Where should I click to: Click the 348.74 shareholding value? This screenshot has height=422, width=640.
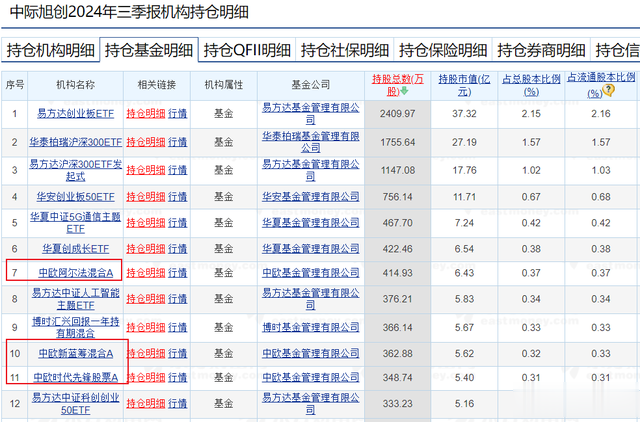398,378
